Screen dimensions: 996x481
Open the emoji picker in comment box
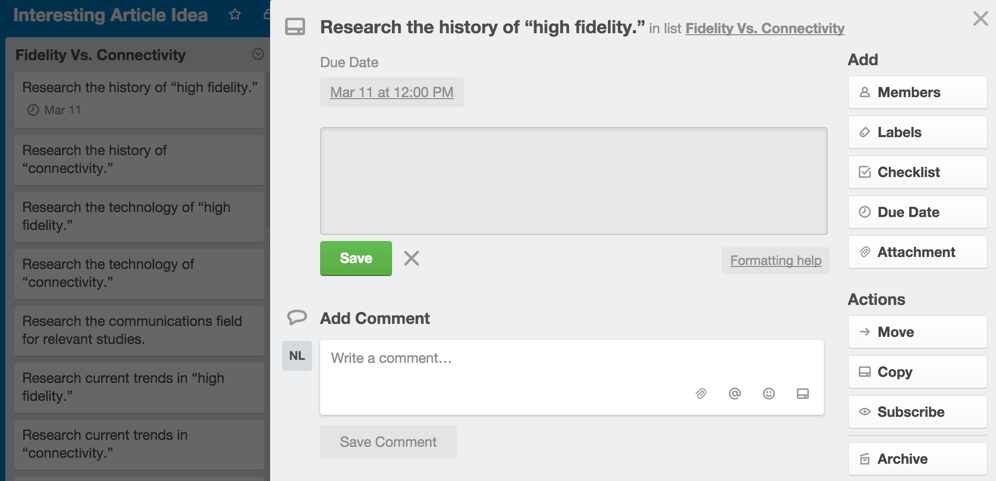(769, 394)
